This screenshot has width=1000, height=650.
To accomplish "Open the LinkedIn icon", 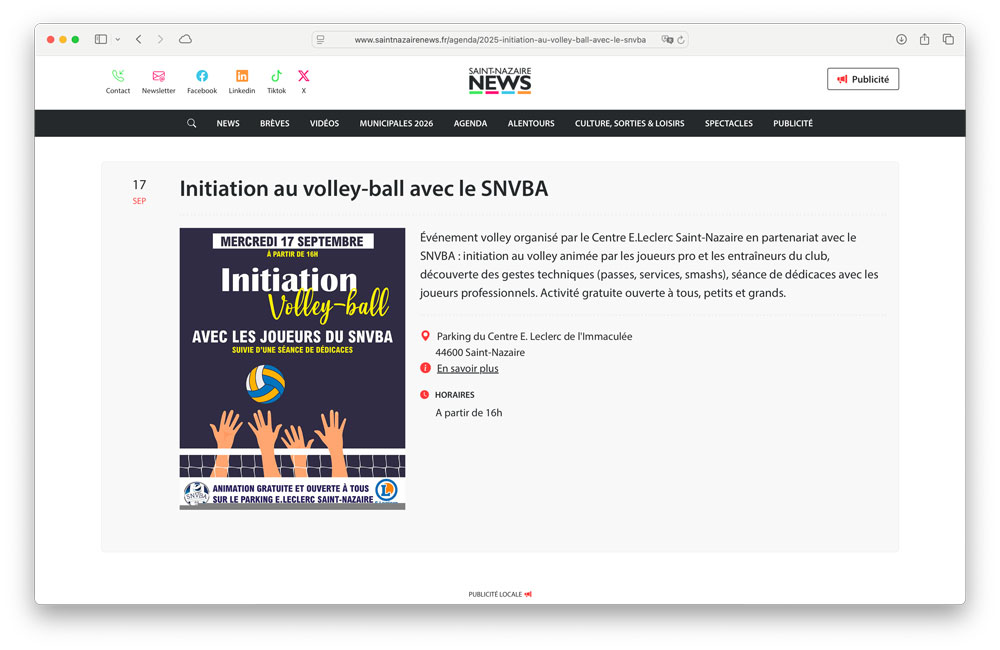I will (x=242, y=73).
